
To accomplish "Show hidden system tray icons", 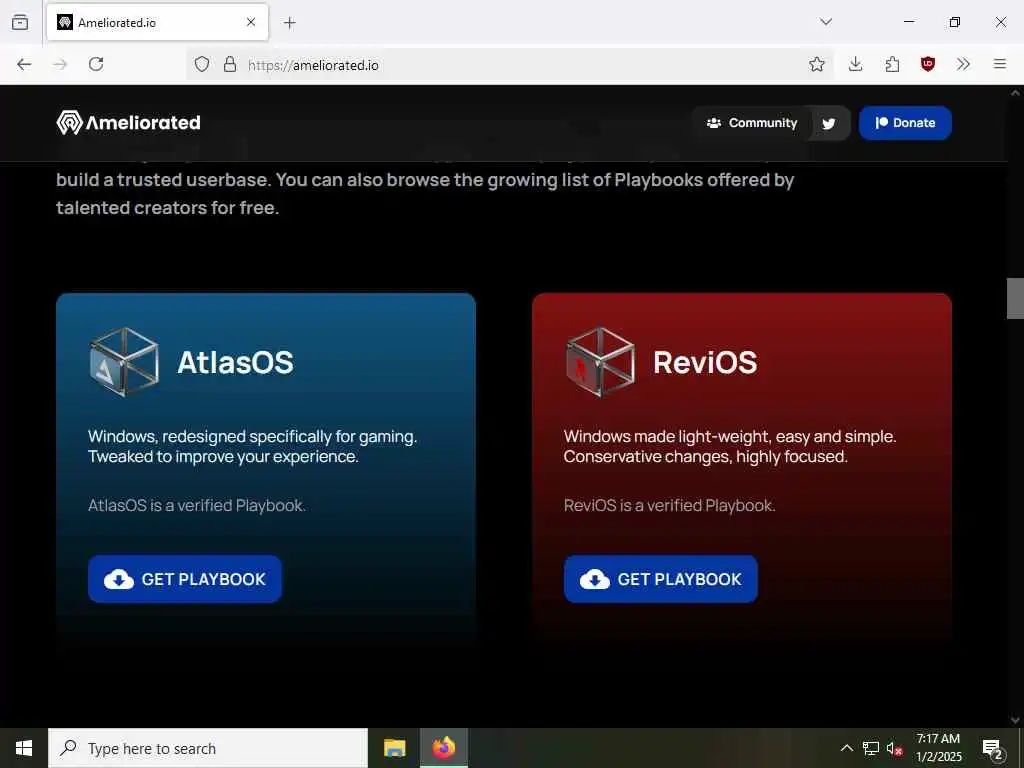I will pyautogui.click(x=846, y=748).
